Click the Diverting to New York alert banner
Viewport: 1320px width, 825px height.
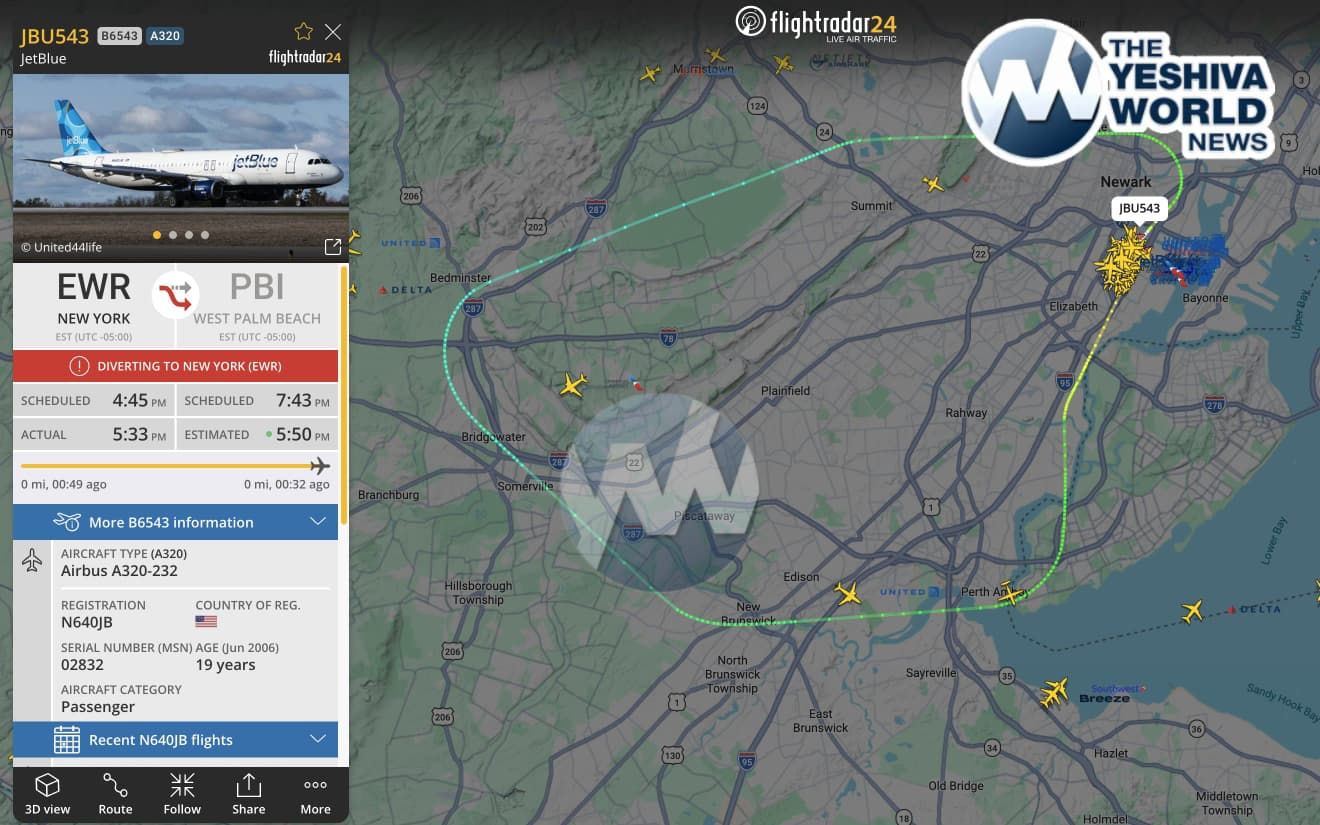175,366
